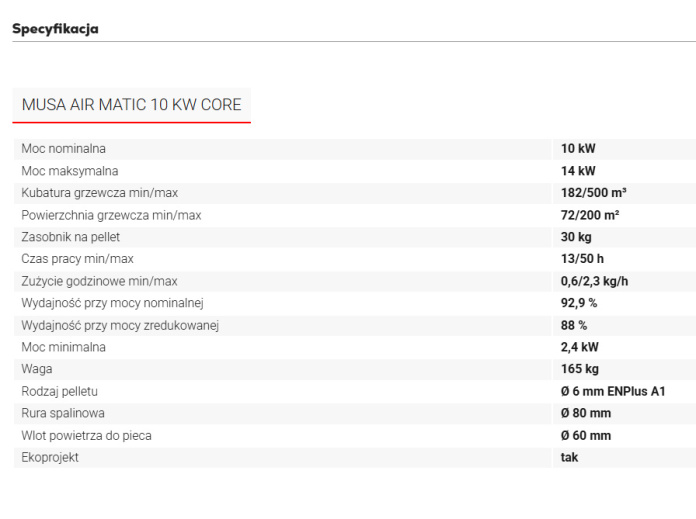This screenshot has height=519, width=696.
Task: Click the Zasobnik na pellet row
Action: coord(355,237)
